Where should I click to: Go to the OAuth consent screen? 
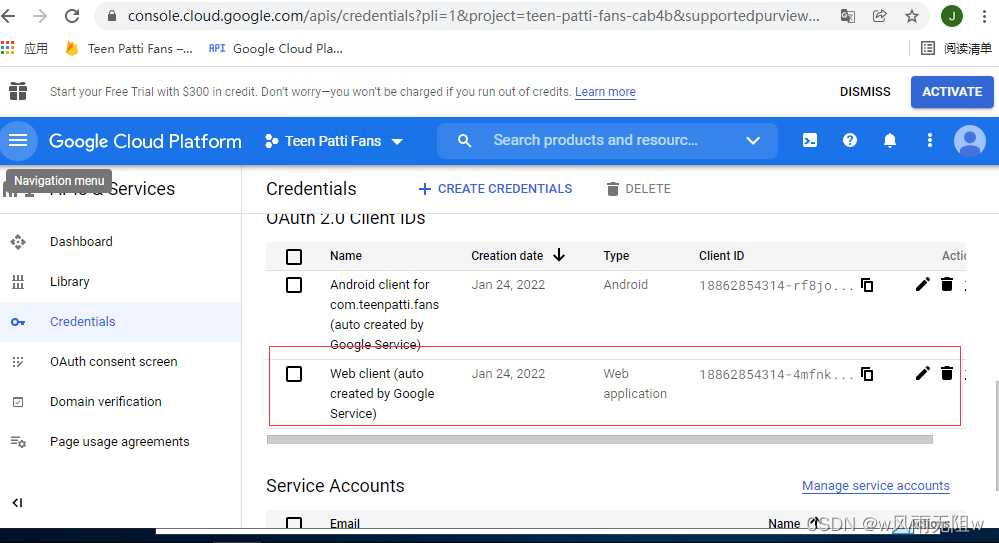(x=113, y=362)
